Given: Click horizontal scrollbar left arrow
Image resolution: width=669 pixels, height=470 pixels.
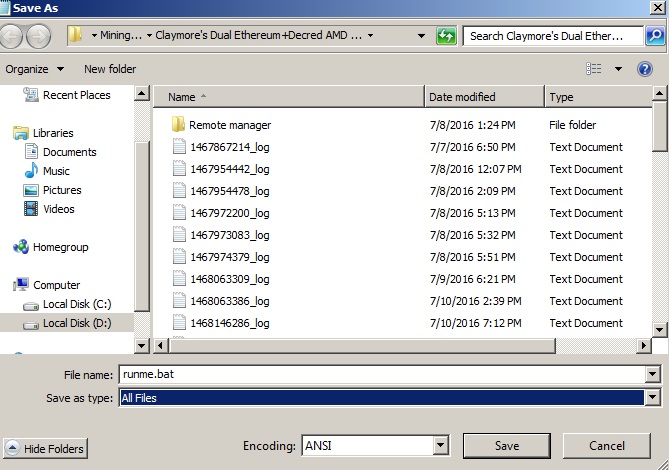Looking at the screenshot, I should pos(160,345).
